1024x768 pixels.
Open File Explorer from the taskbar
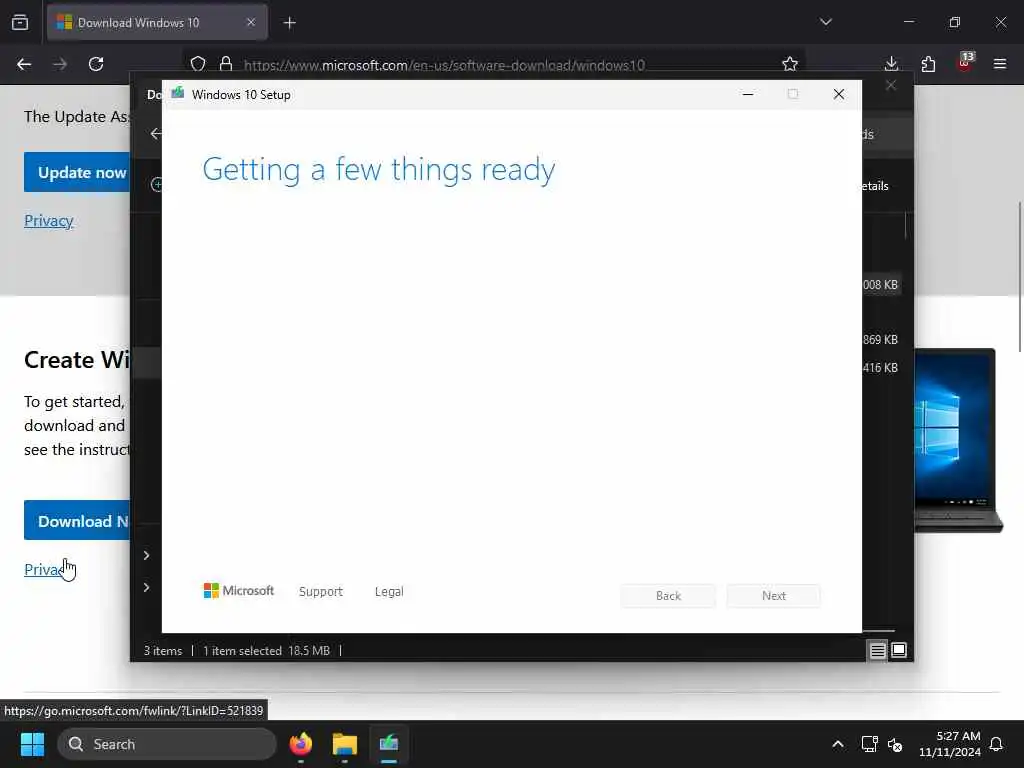pos(345,744)
